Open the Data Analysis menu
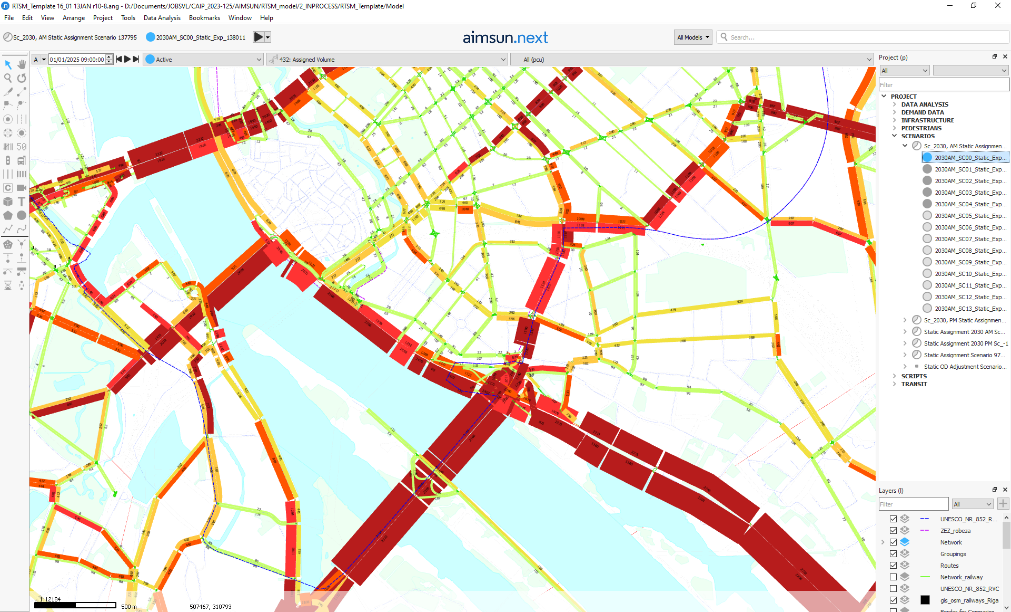This screenshot has width=1011, height=612. (x=162, y=18)
